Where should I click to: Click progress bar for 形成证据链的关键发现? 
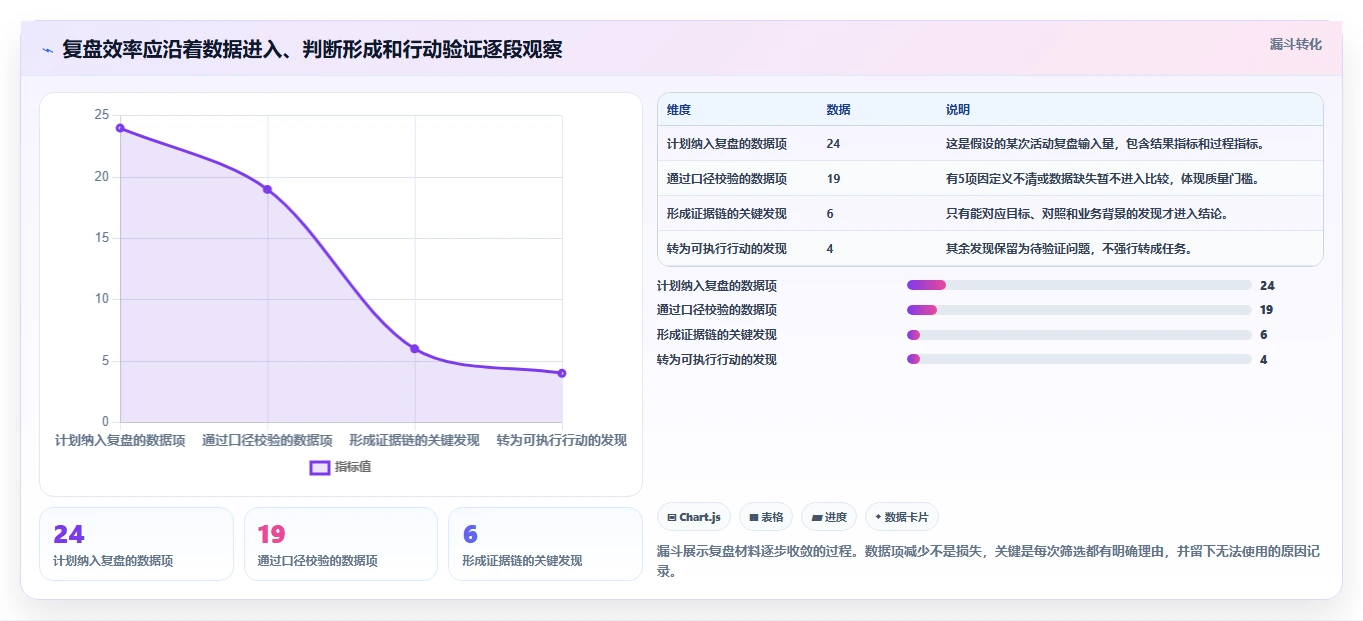coord(1079,335)
